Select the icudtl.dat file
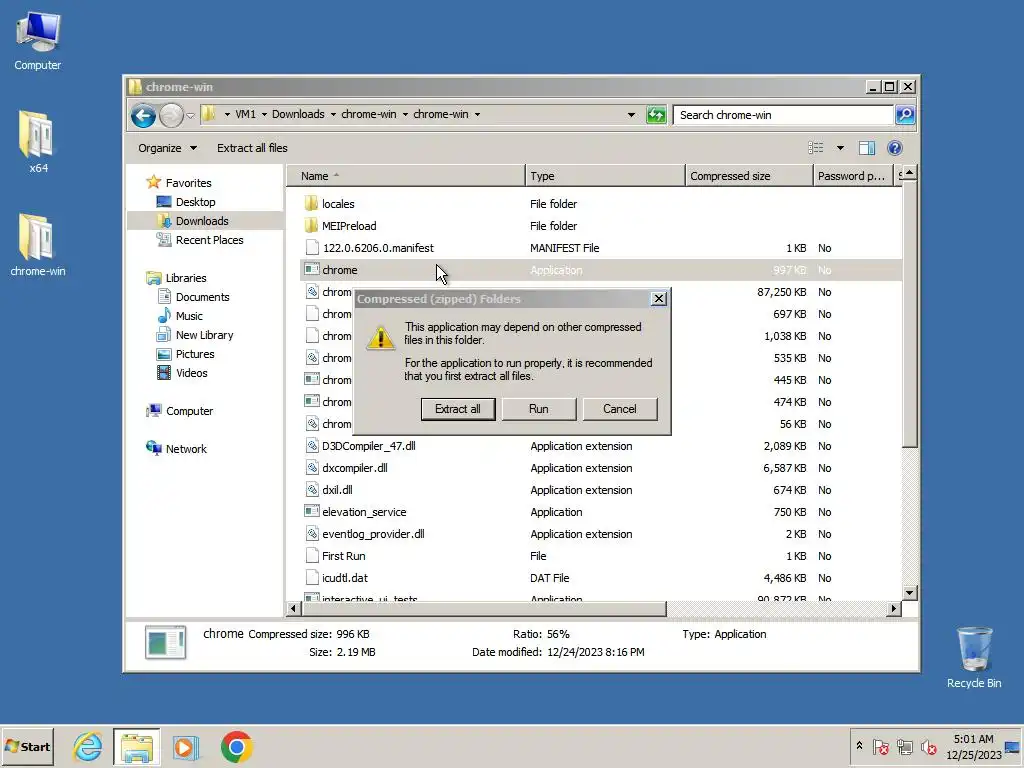This screenshot has height=768, width=1024. [x=345, y=578]
